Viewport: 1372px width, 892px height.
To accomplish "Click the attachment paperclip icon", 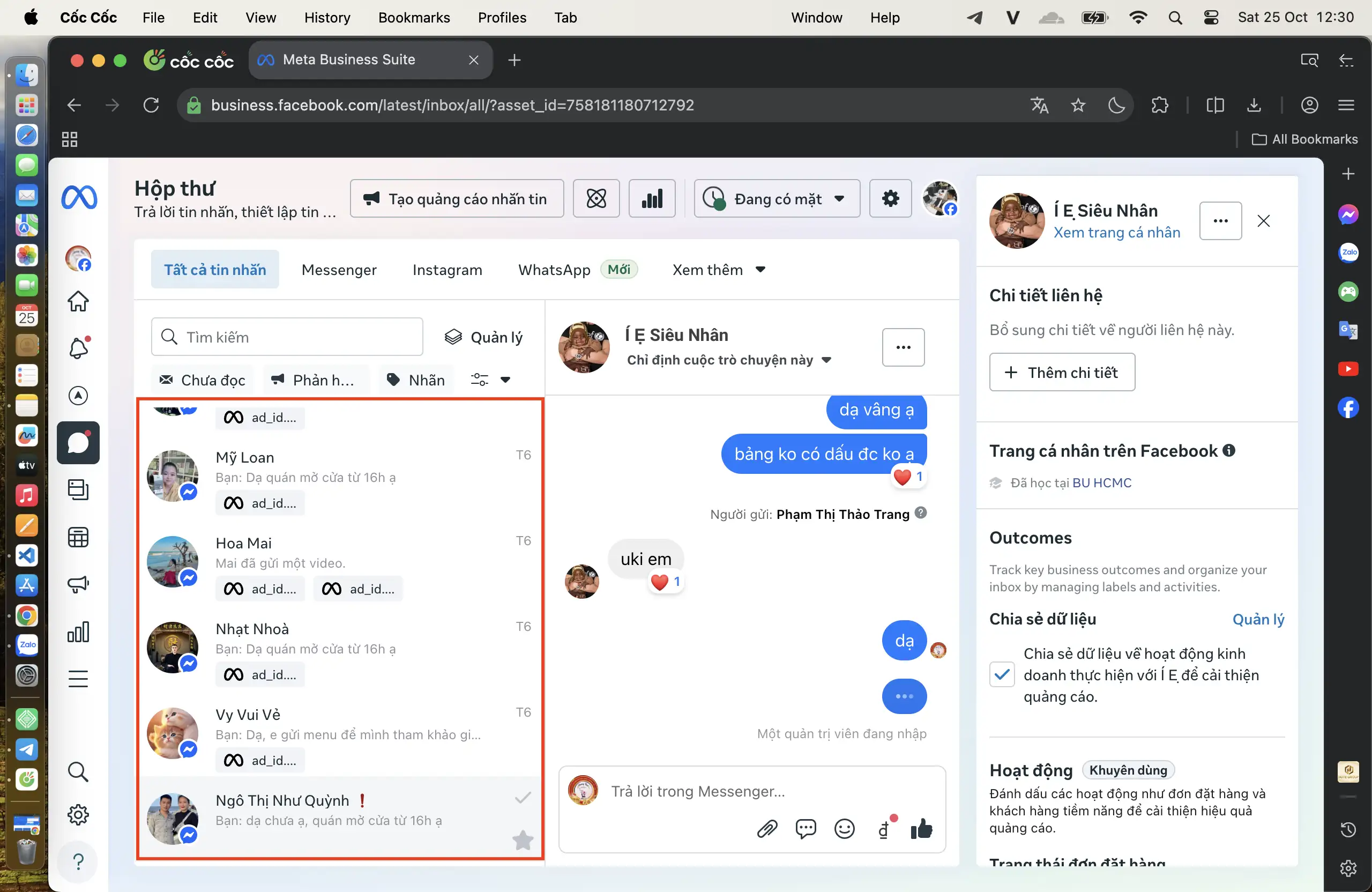I will pyautogui.click(x=767, y=829).
